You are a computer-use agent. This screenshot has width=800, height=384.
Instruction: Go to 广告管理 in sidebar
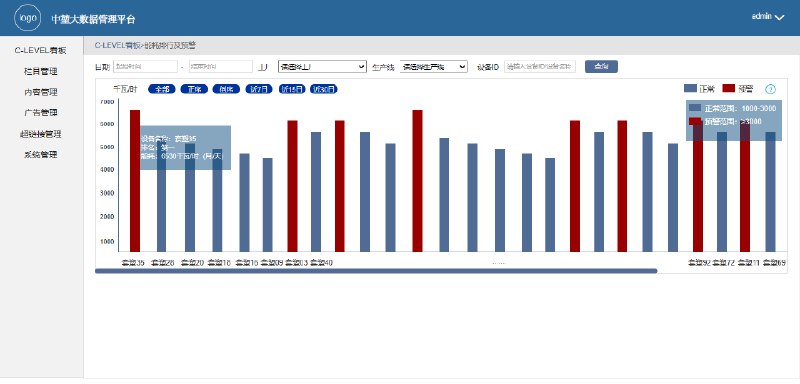pos(40,113)
